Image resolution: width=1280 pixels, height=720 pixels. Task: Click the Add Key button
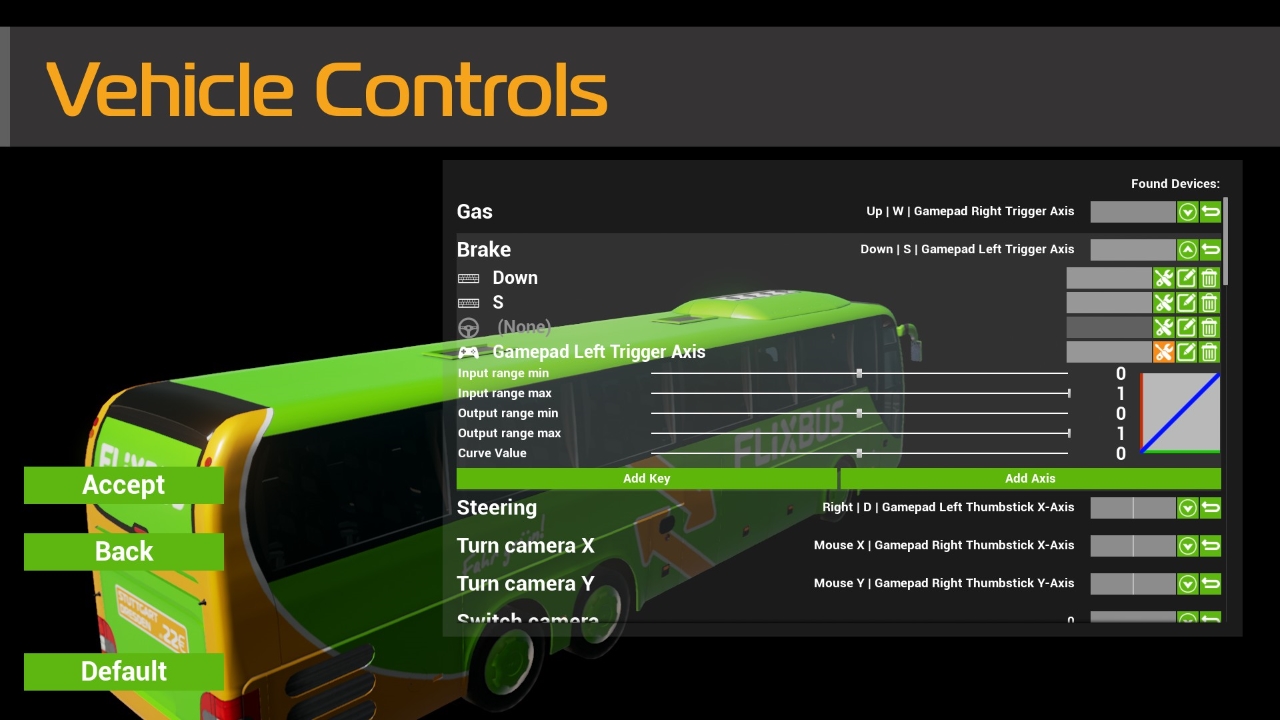click(x=647, y=478)
